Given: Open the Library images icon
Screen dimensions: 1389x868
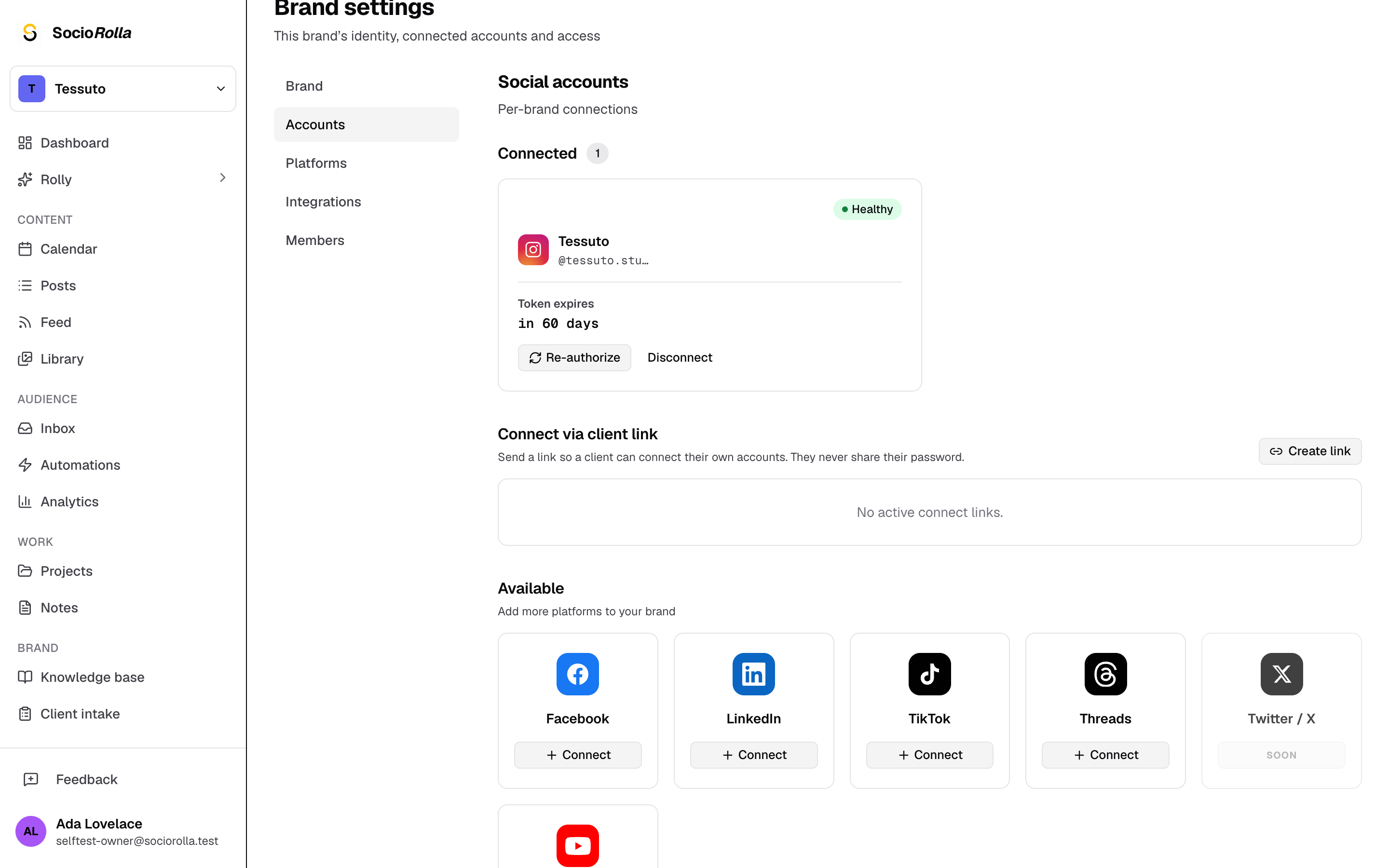Looking at the screenshot, I should tap(25, 359).
